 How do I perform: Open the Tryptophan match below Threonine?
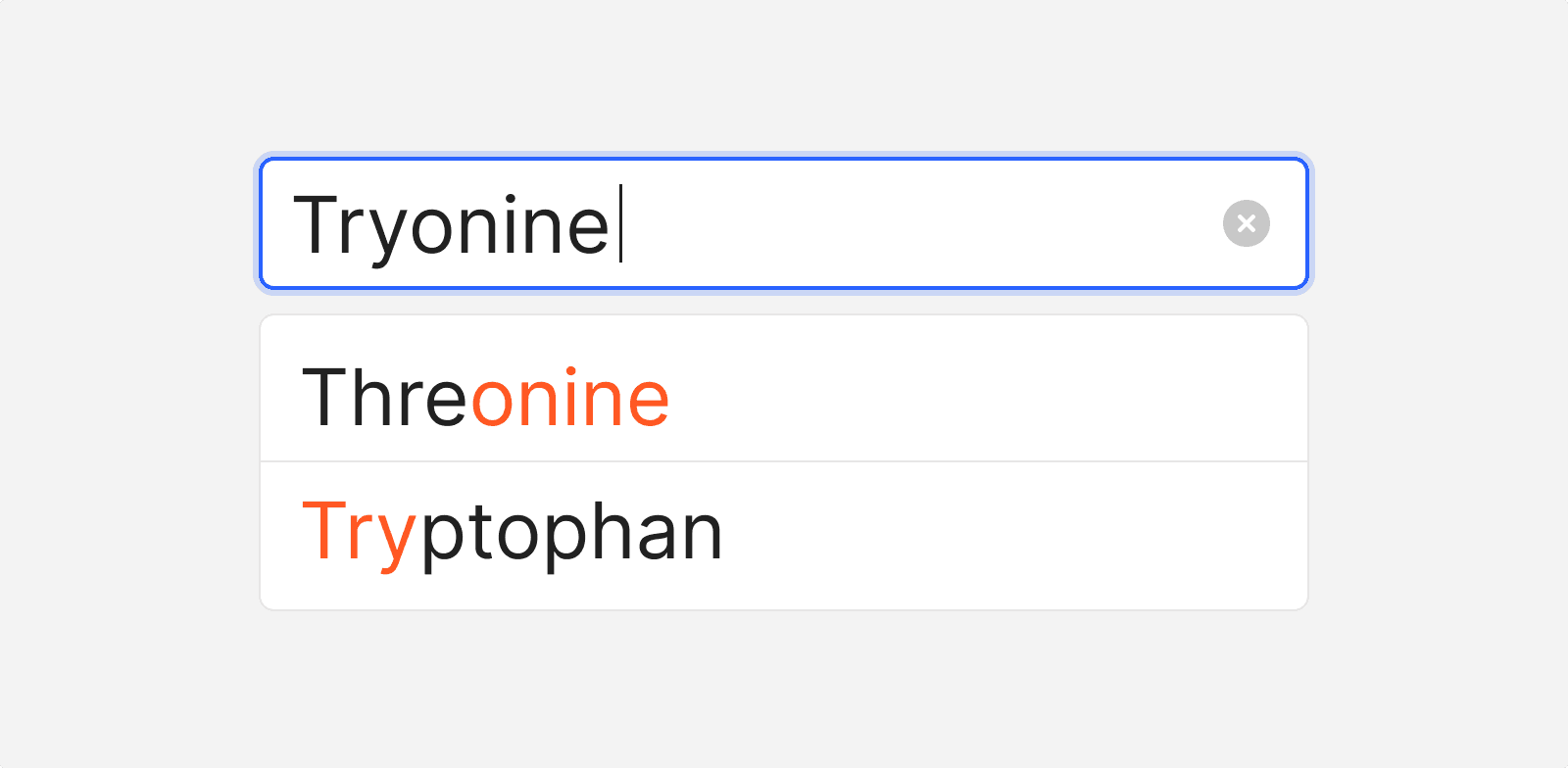tap(512, 534)
